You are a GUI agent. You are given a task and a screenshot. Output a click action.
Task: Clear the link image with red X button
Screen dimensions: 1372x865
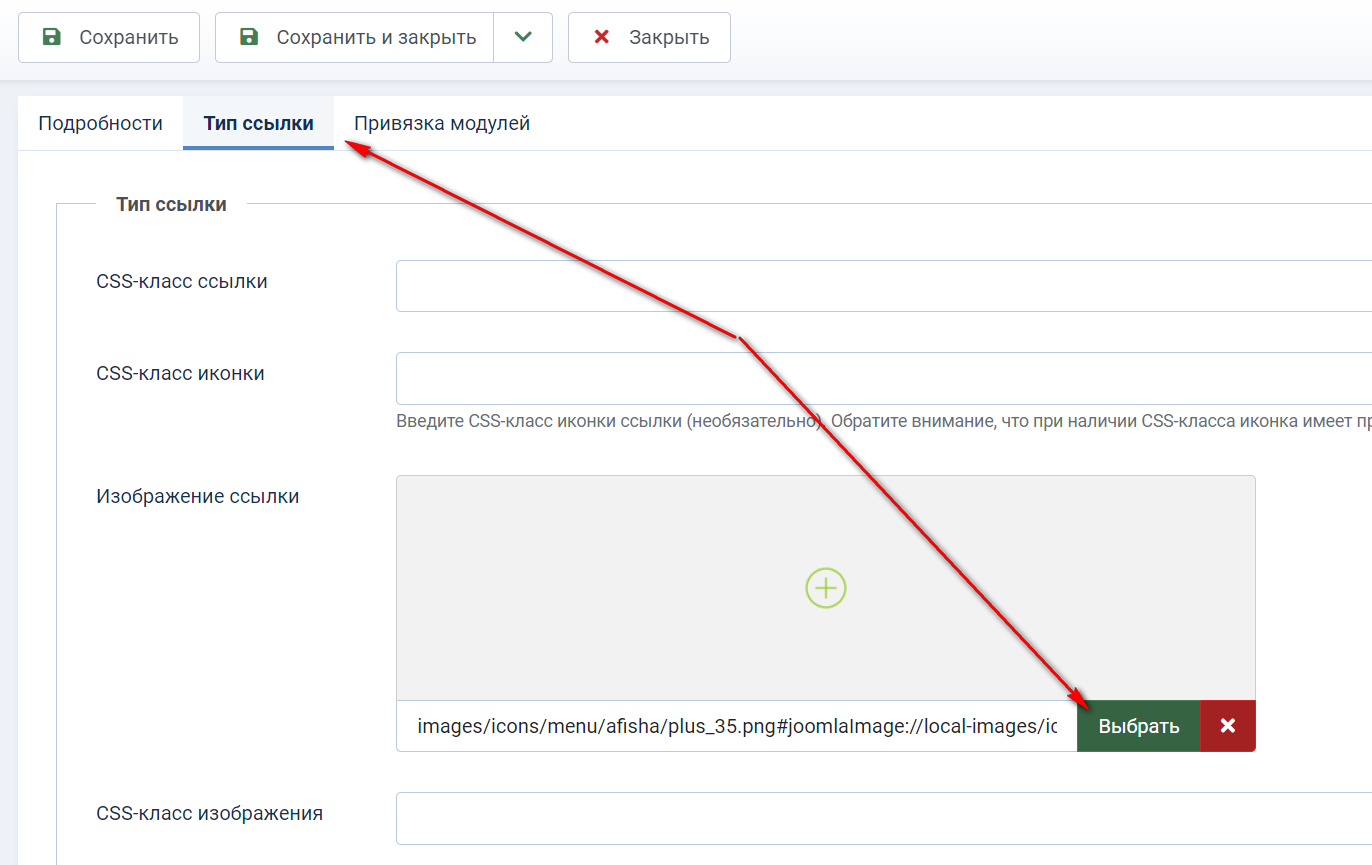[x=1227, y=726]
